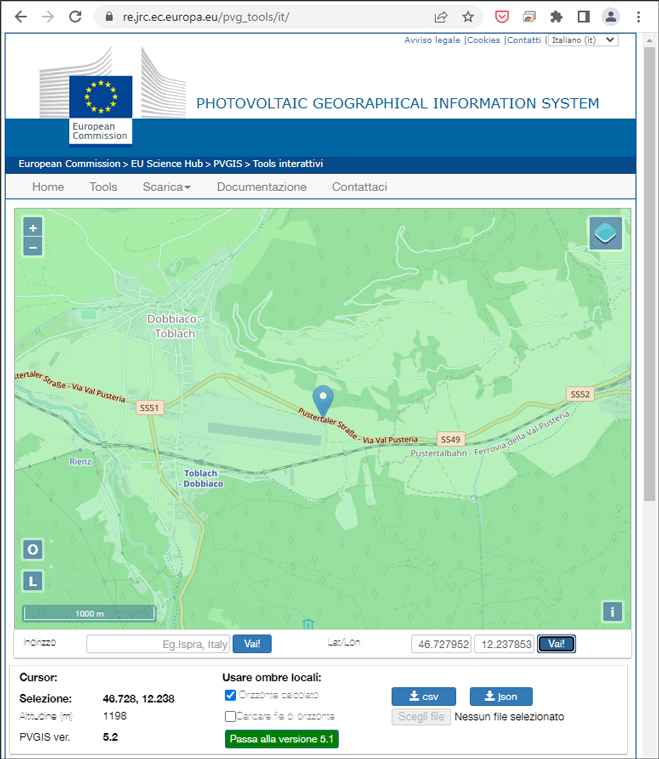The height and width of the screenshot is (759, 659).
Task: Download horizon data as csv
Action: [x=423, y=697]
